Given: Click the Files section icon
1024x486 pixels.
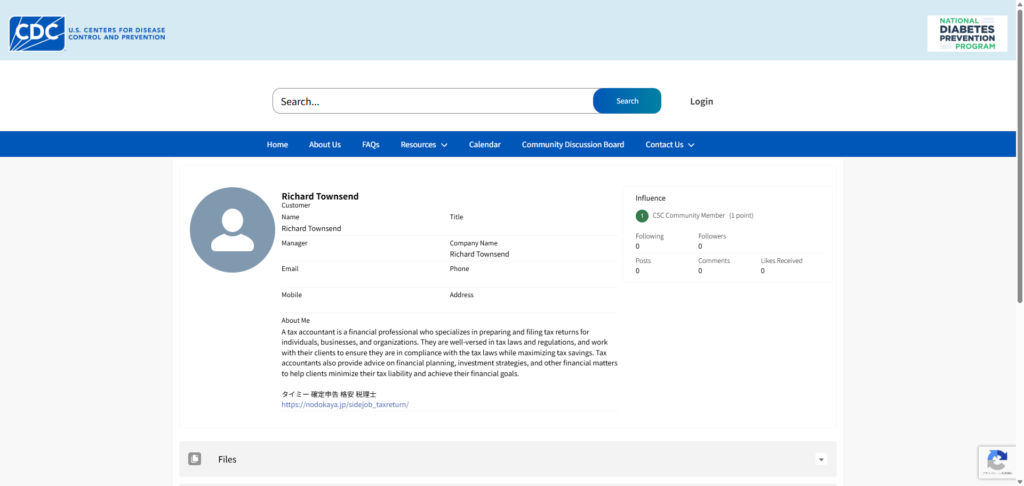Looking at the screenshot, I should [x=195, y=459].
